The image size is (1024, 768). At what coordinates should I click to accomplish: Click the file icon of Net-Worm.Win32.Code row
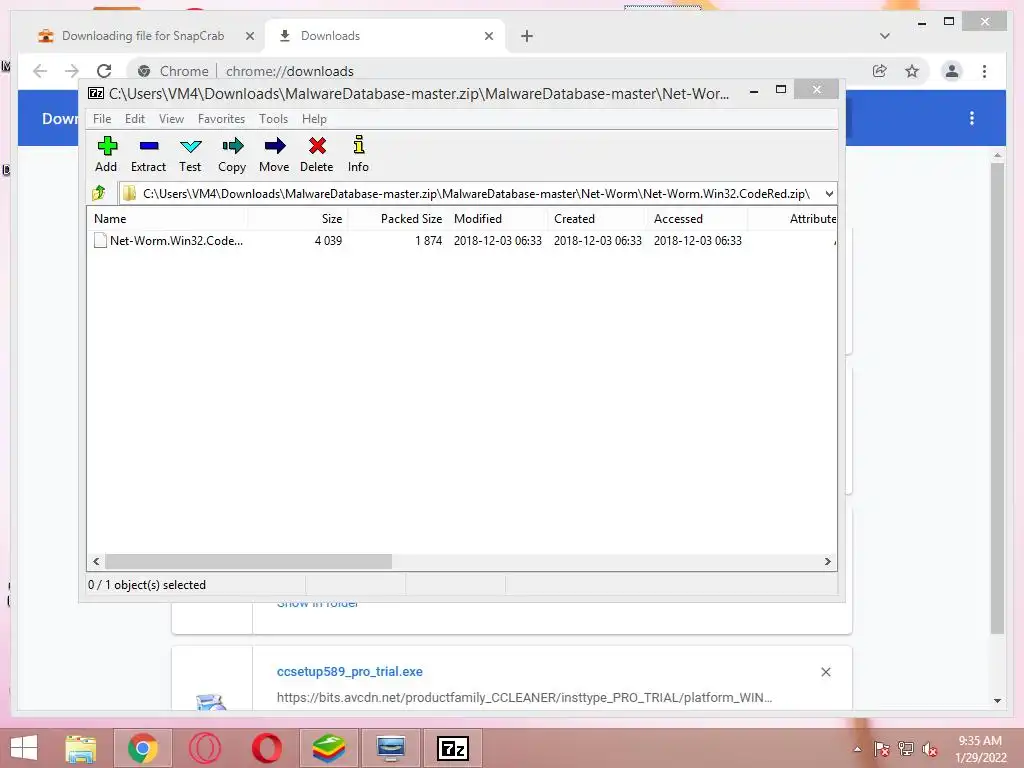tap(100, 240)
